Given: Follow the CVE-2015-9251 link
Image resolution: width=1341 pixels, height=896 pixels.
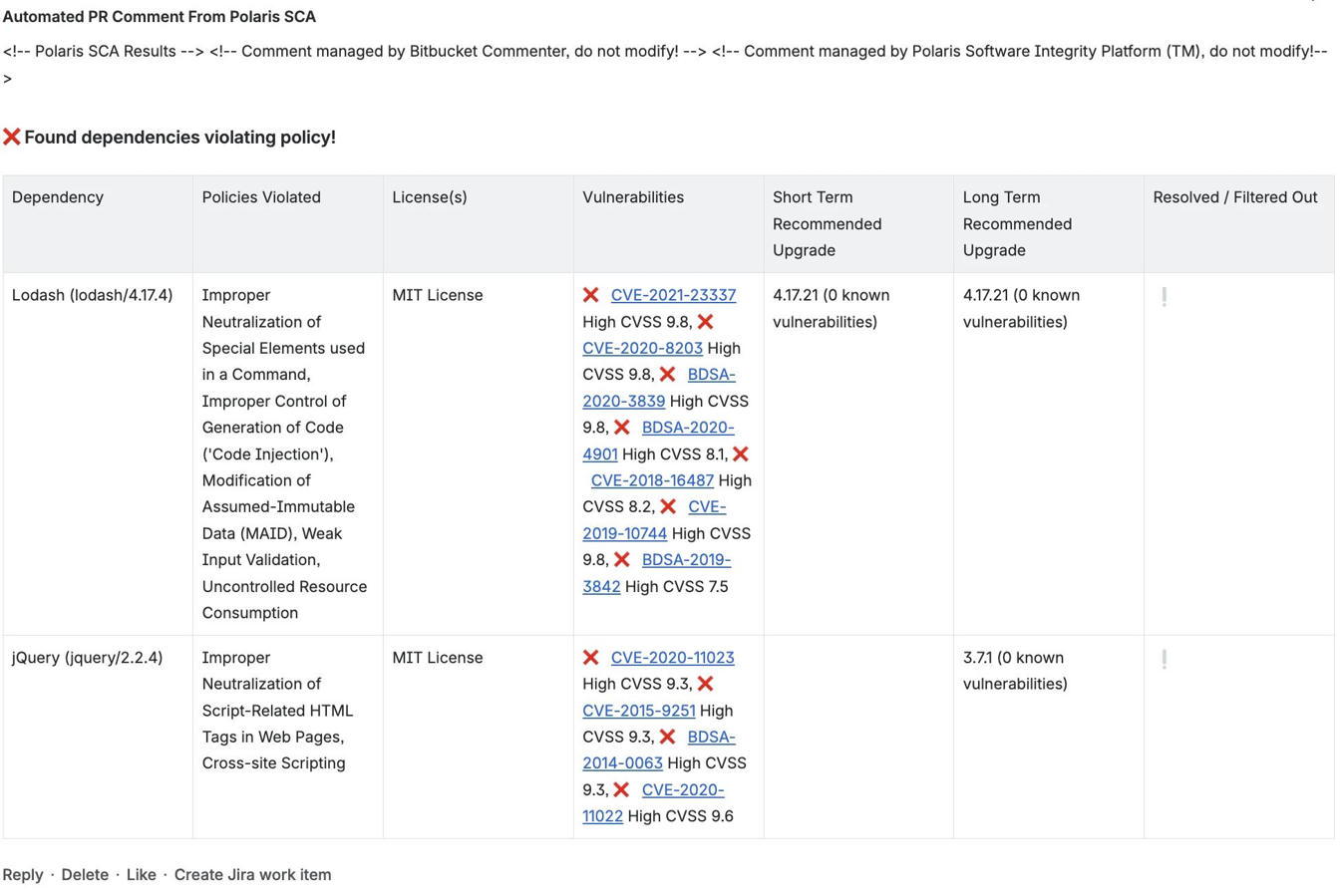Looking at the screenshot, I should pyautogui.click(x=638, y=711).
